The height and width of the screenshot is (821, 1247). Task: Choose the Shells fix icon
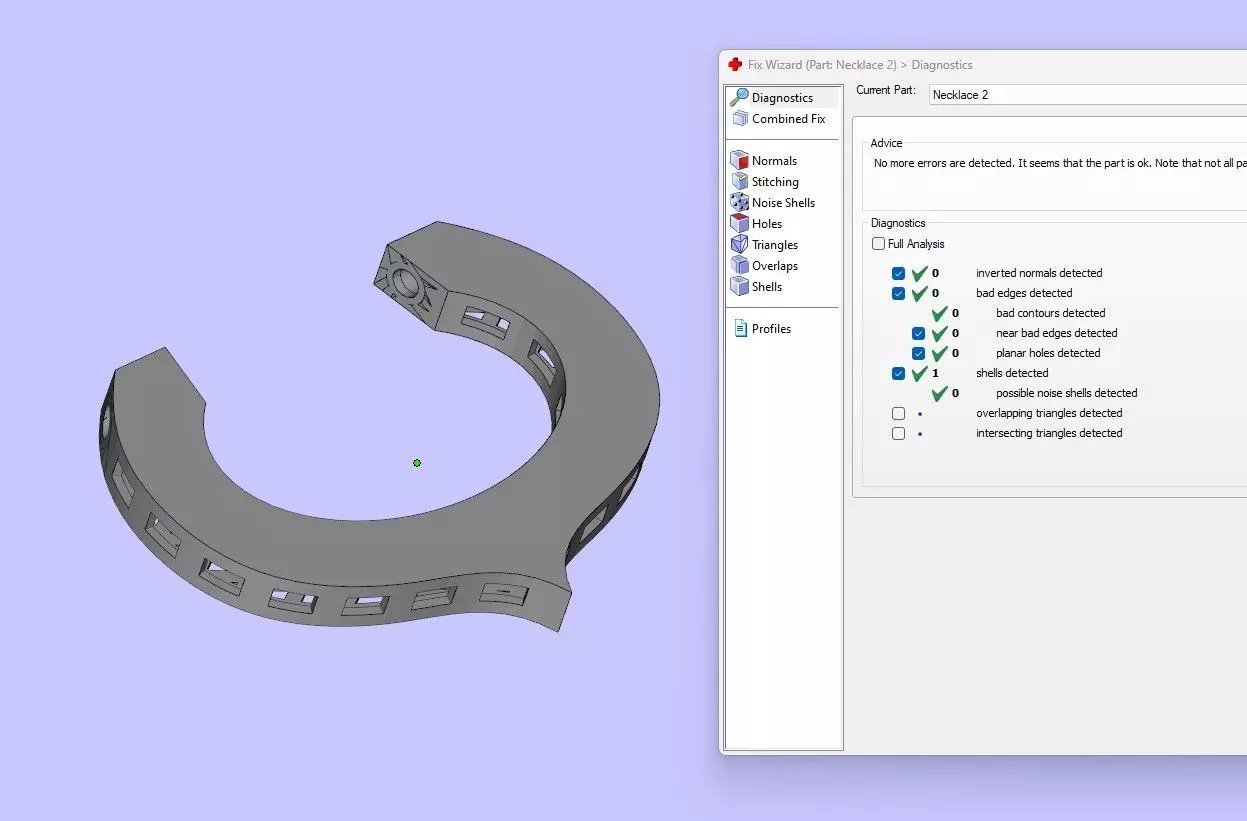pyautogui.click(x=739, y=286)
